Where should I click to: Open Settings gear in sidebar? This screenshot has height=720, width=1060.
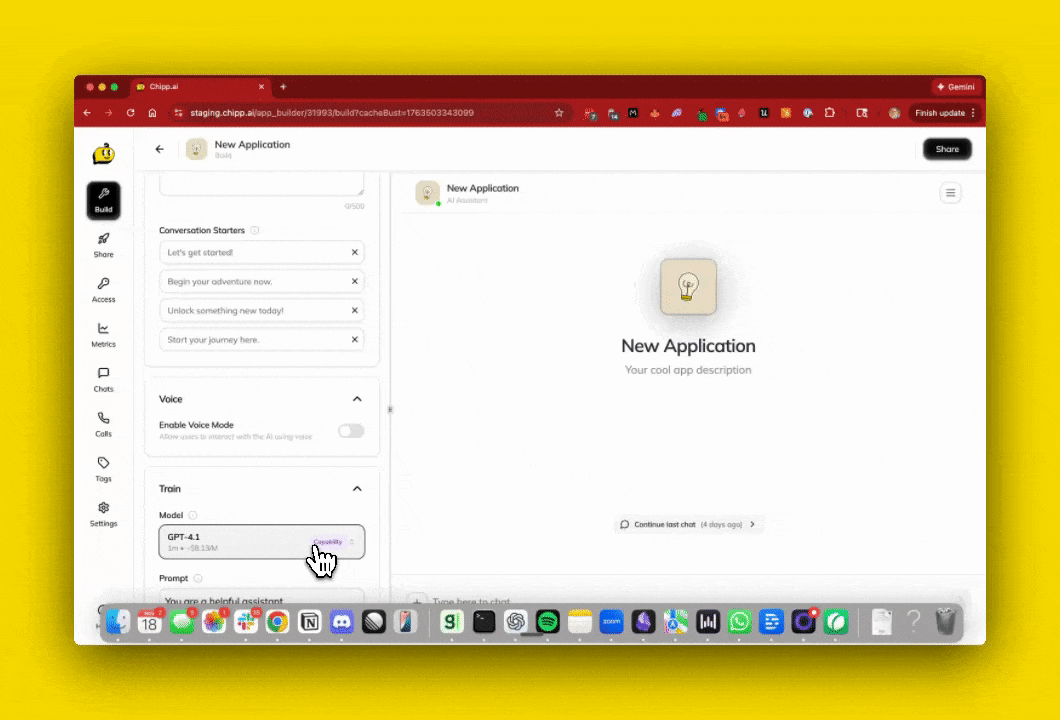(103, 509)
